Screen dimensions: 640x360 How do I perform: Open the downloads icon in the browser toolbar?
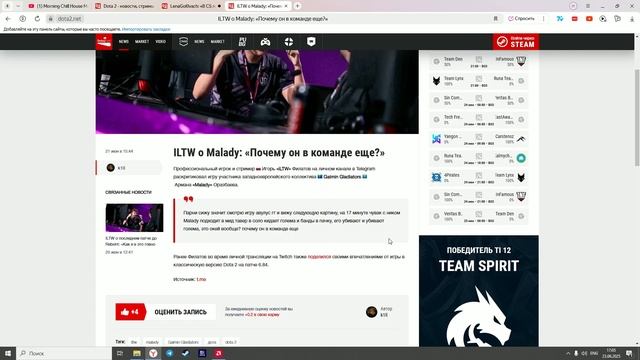coord(632,19)
